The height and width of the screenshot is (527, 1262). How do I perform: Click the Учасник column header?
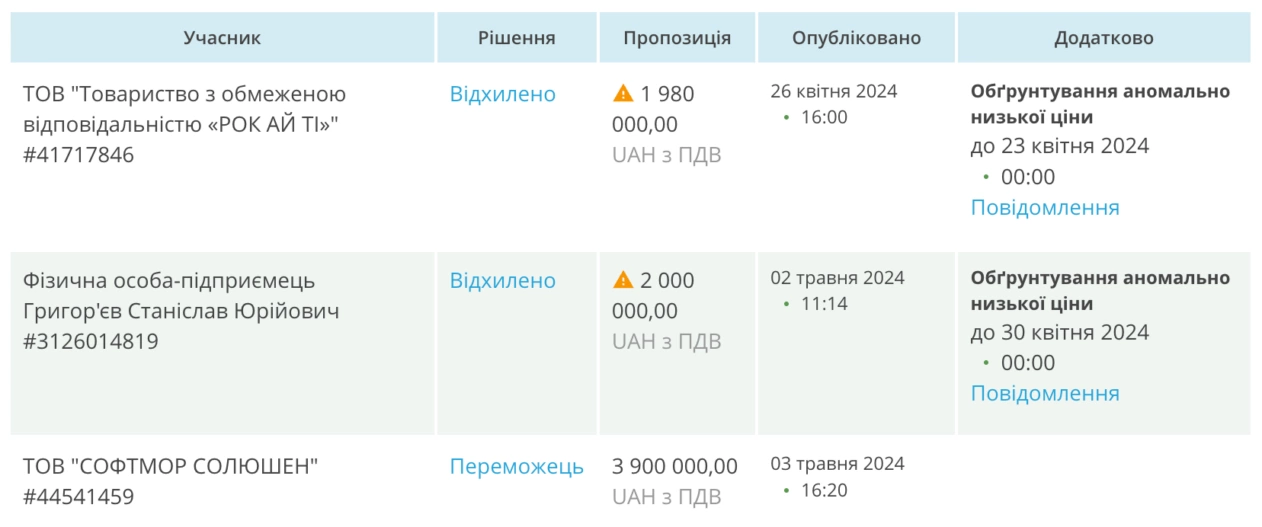[x=222, y=38]
